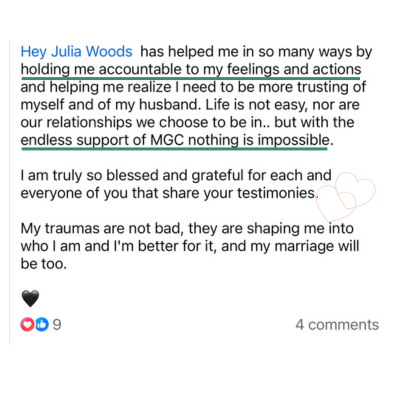The width and height of the screenshot is (400, 400).
Task: Click the blue Like thumbs-up reaction icon
Action: pyautogui.click(x=42, y=324)
